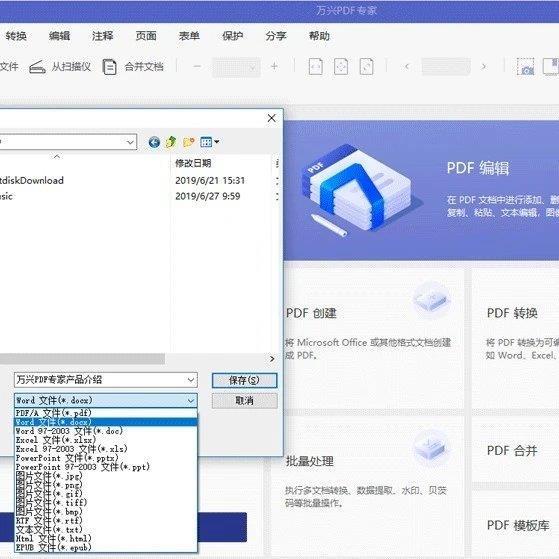
Task: Open the PDF 模板库 card
Action: 516,525
